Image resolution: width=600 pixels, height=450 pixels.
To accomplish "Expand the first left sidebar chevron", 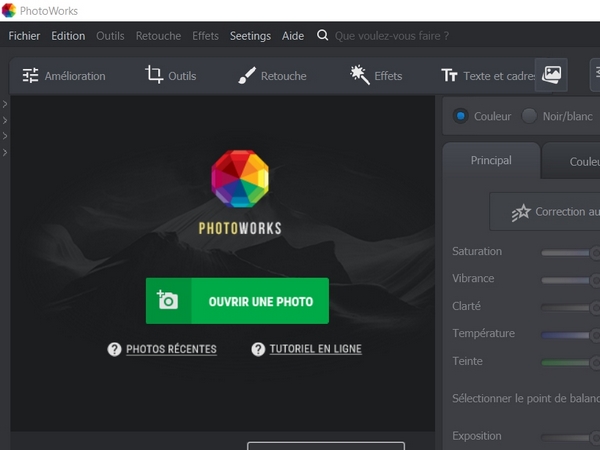I will [x=5, y=104].
